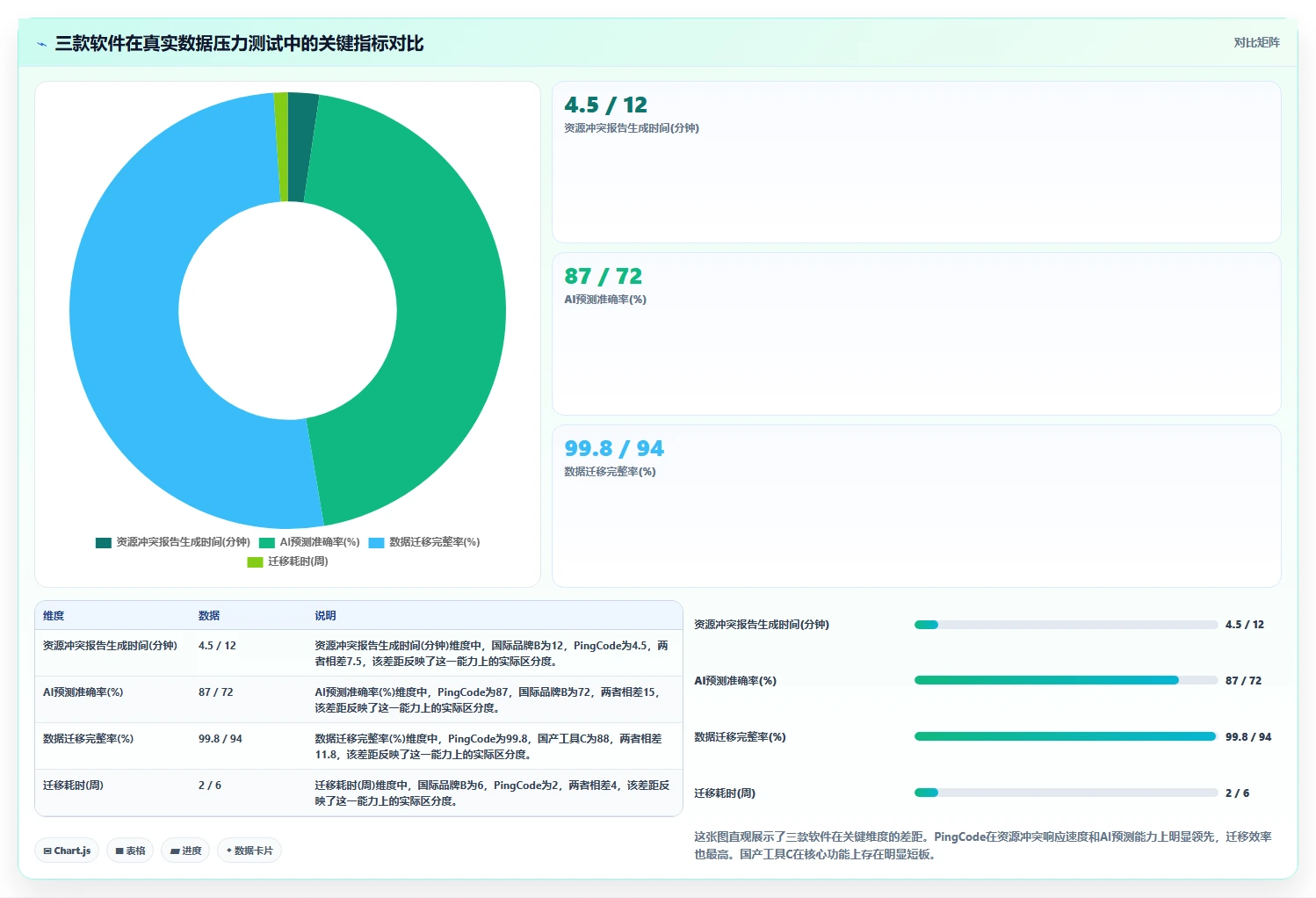Image resolution: width=1316 pixels, height=898 pixels.
Task: Toggle AI预测准确率(%) legend swatch
Action: click(267, 542)
